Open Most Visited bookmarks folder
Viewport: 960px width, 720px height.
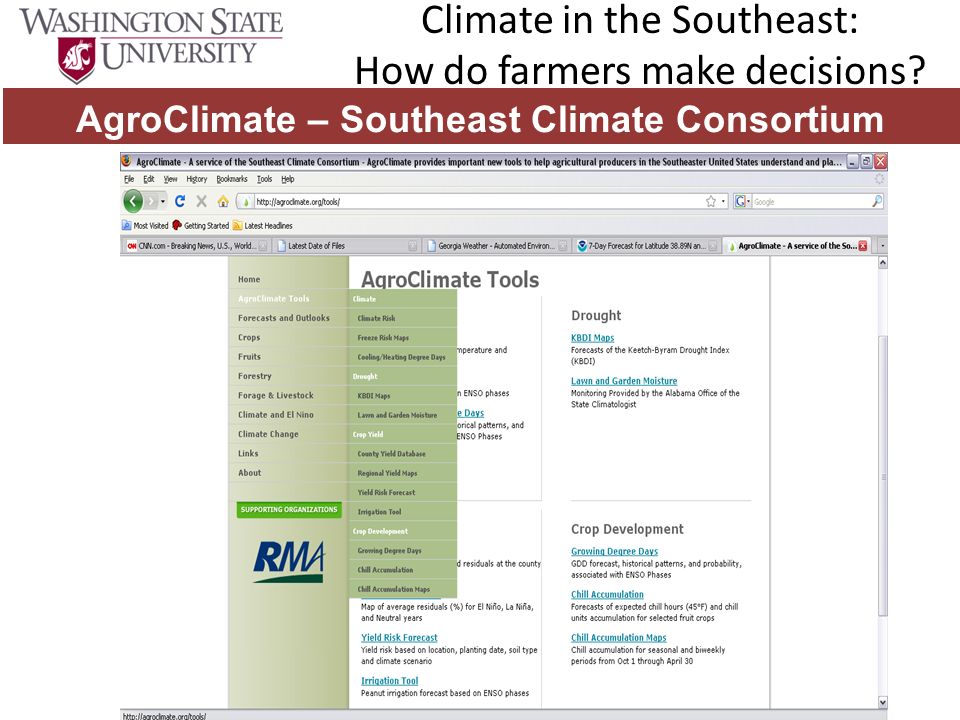click(x=145, y=225)
